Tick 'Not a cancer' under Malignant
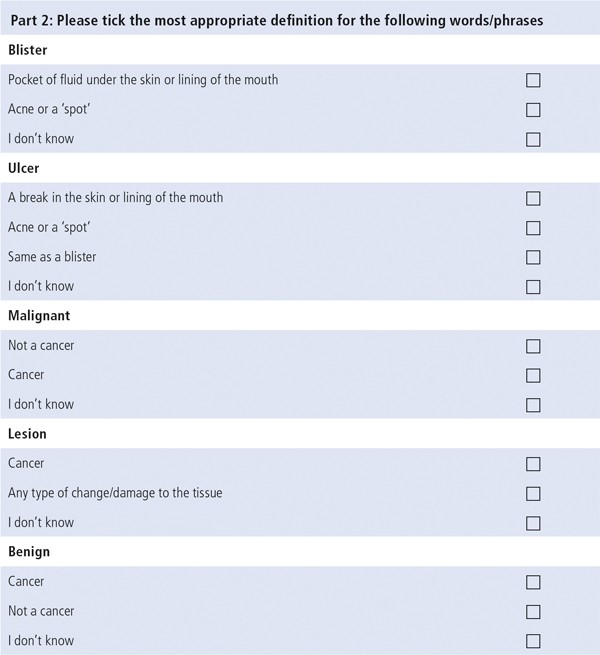The width and height of the screenshot is (600, 655). pyautogui.click(x=533, y=346)
